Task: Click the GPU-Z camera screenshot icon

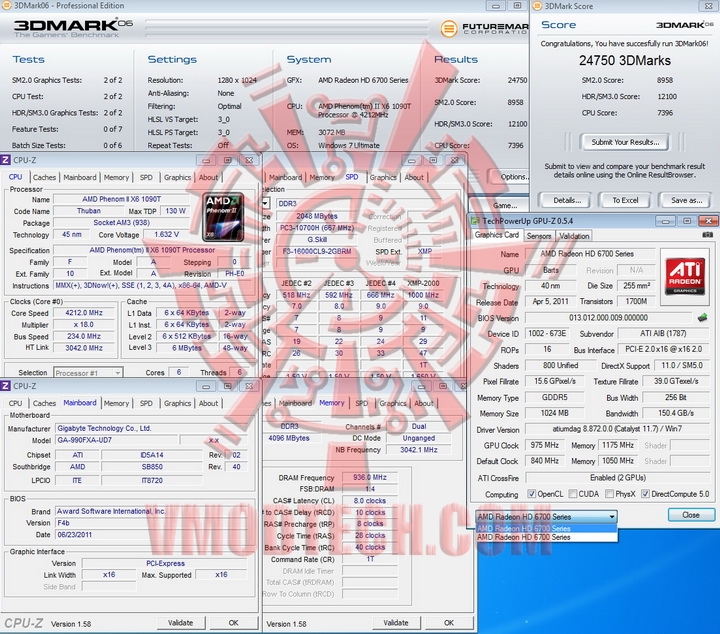Action: coord(708,235)
